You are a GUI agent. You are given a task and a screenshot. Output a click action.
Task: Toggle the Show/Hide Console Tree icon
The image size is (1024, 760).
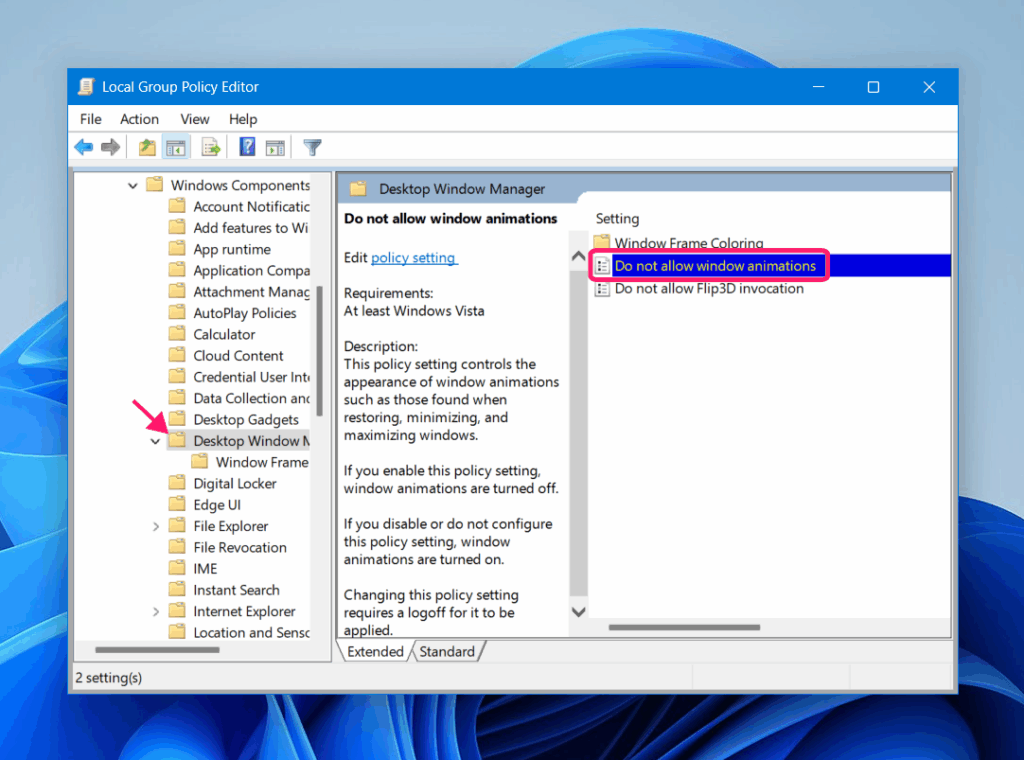tap(176, 148)
